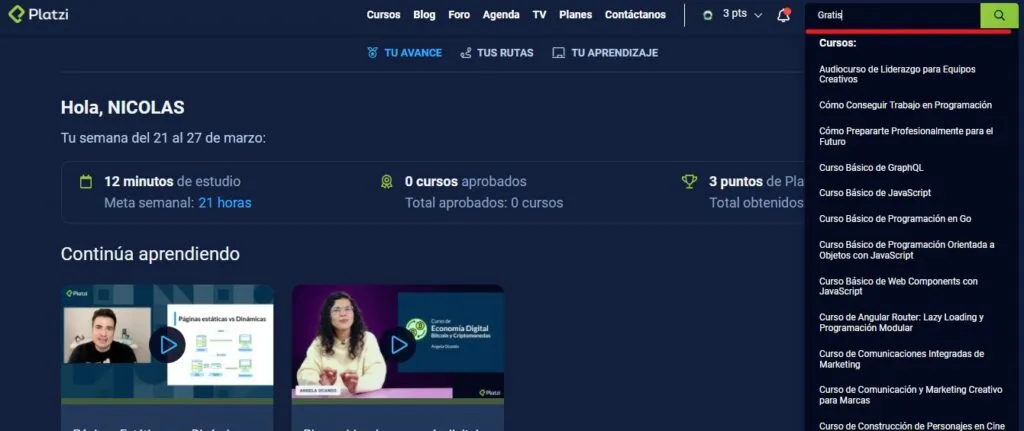Click the medal icon beside TU AVANCE

tap(372, 53)
